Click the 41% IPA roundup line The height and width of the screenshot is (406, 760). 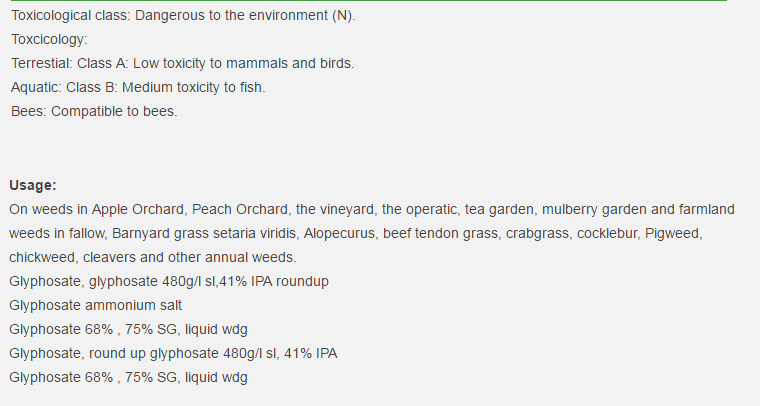point(169,281)
